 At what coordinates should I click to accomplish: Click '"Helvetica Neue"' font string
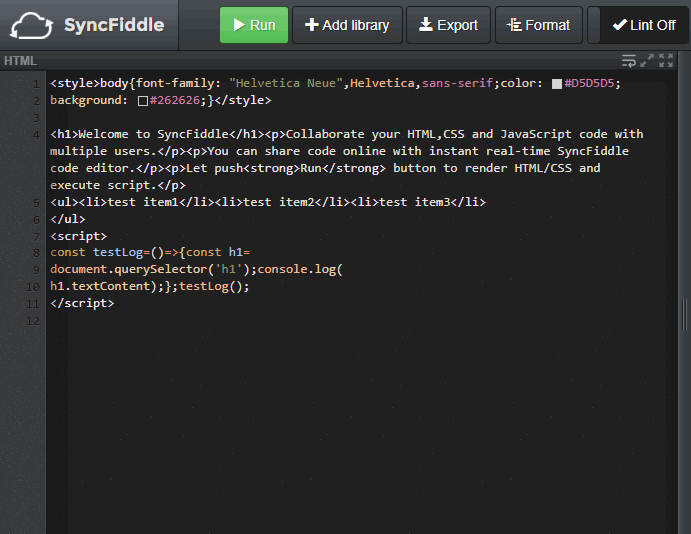(286, 83)
